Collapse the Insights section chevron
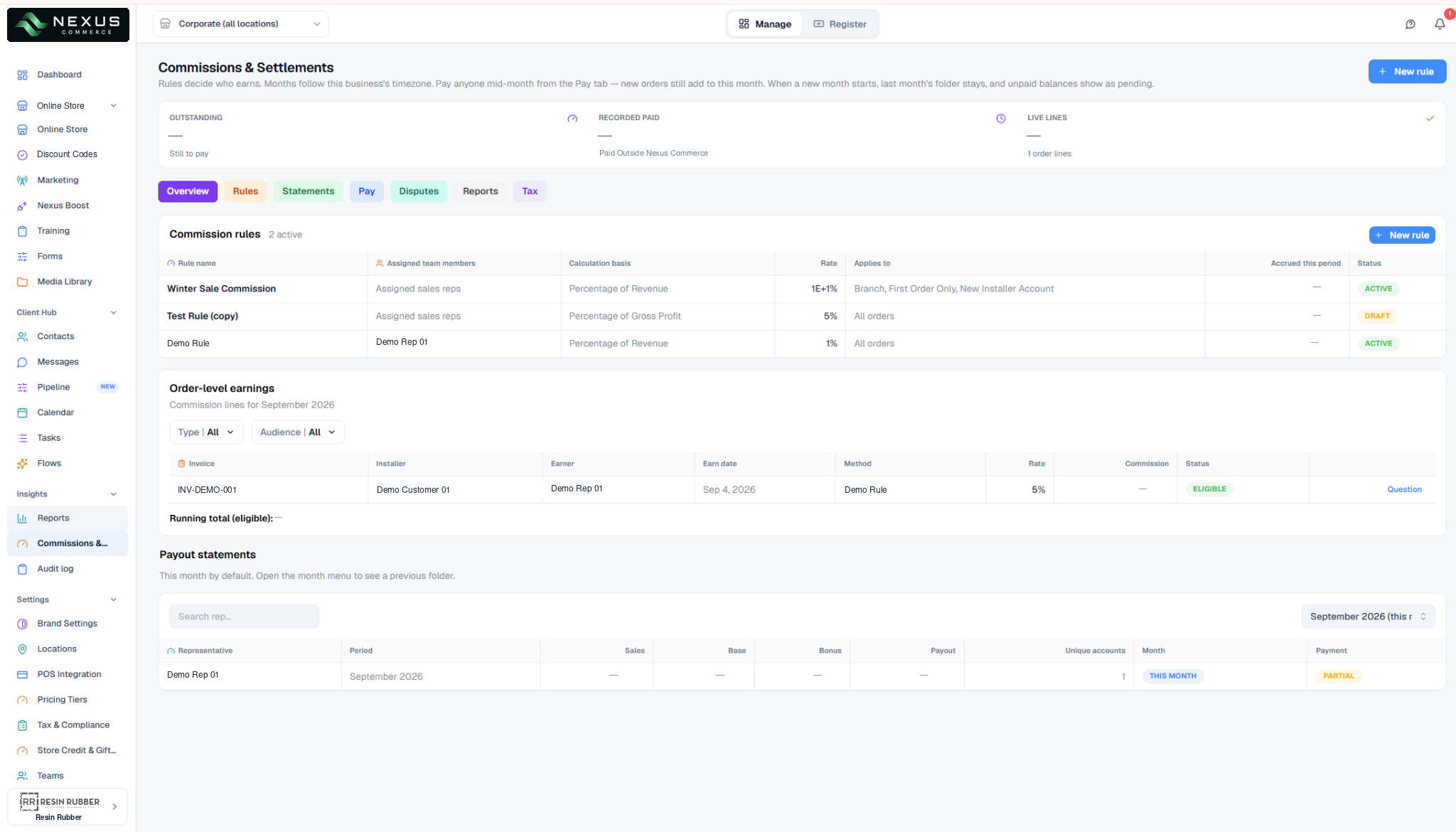Screen dimensions: 1456x832 tap(113, 494)
